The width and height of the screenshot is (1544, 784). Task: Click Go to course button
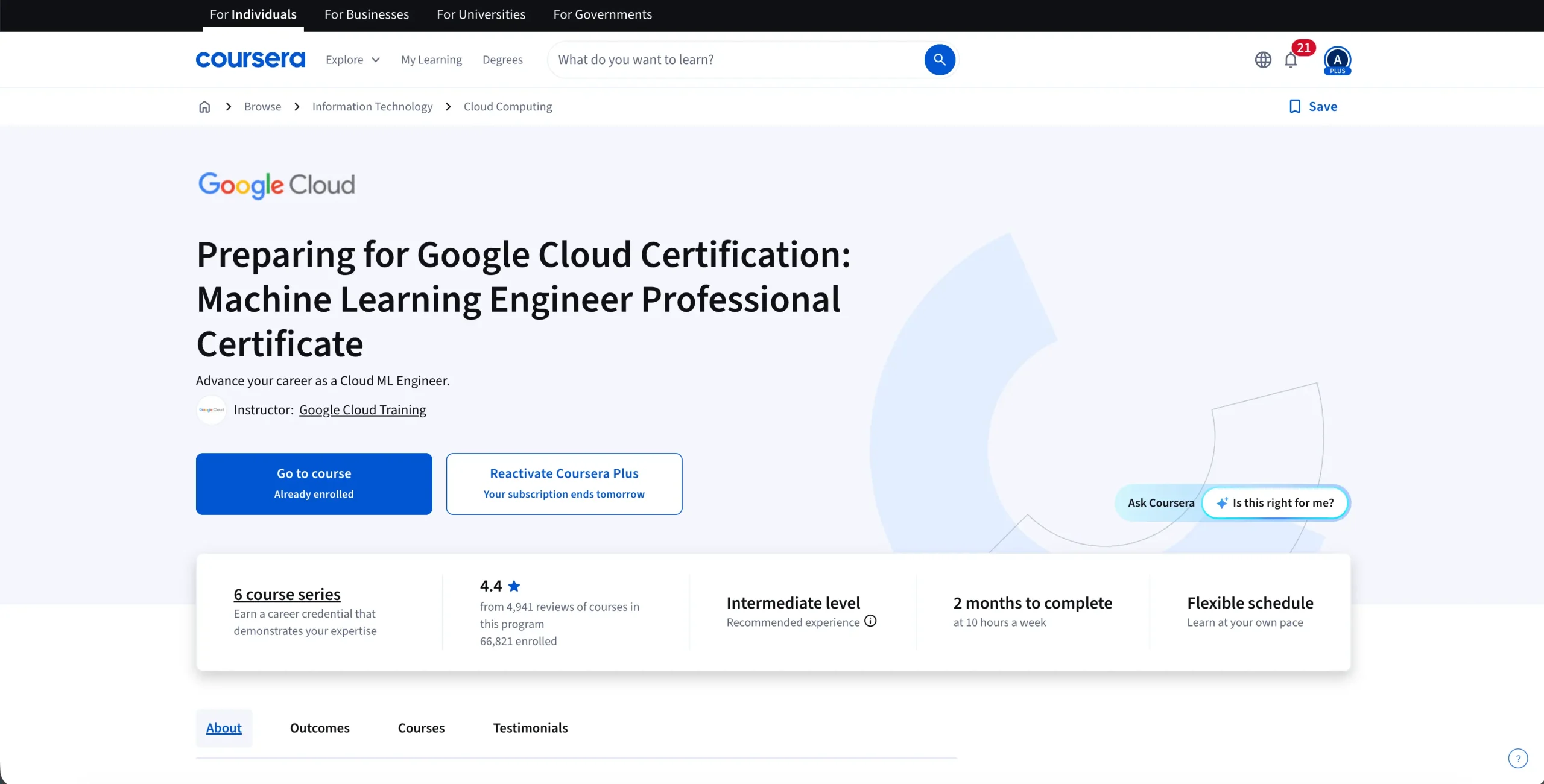(314, 484)
